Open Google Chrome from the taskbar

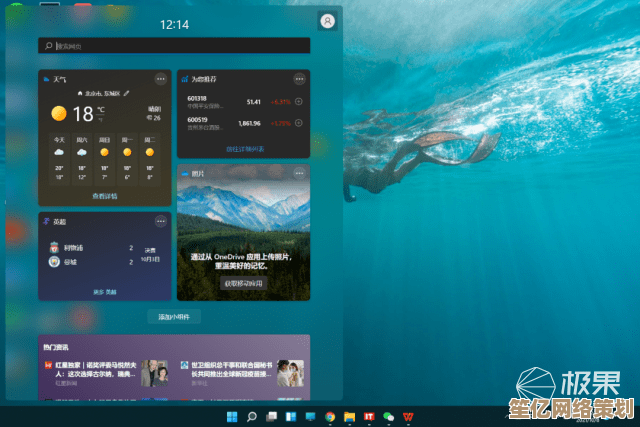(x=330, y=416)
